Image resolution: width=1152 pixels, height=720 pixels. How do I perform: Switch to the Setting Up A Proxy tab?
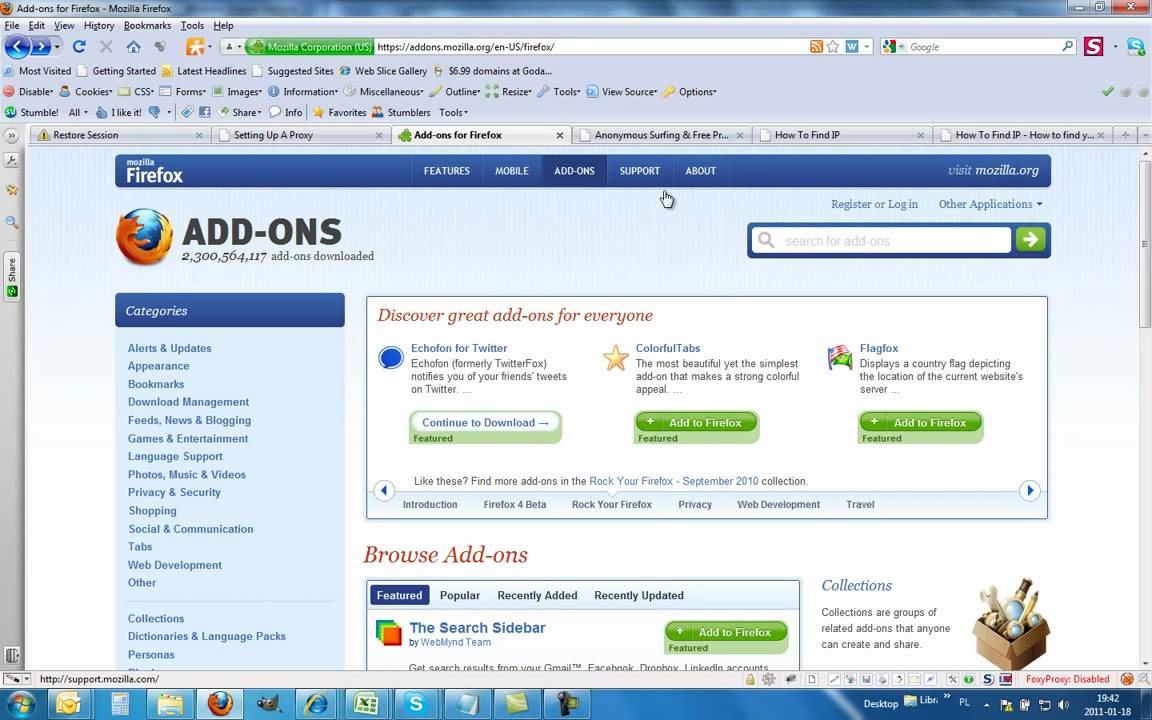[300, 135]
